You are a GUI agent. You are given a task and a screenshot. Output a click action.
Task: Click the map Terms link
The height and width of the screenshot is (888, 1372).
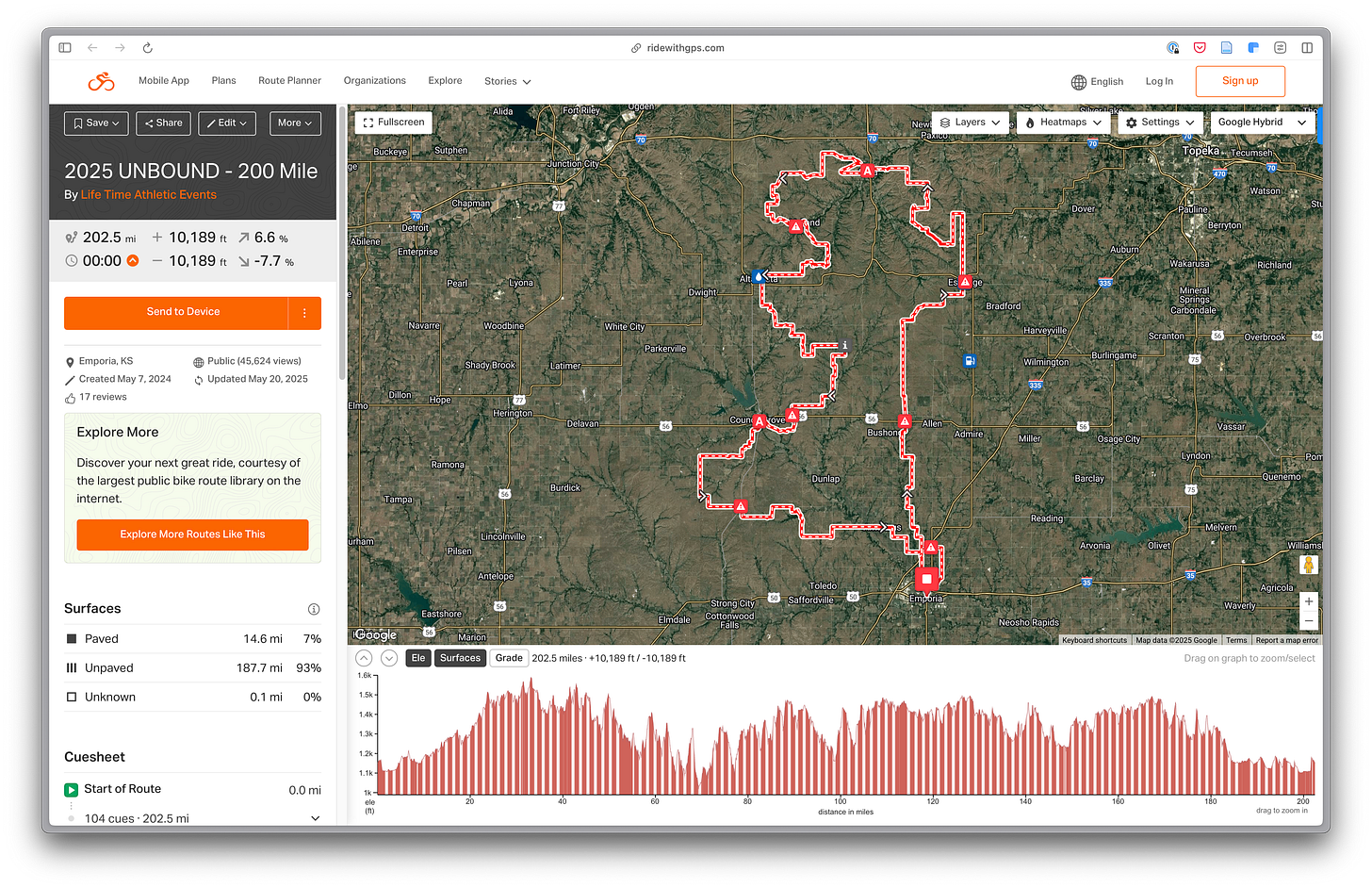pos(1236,640)
